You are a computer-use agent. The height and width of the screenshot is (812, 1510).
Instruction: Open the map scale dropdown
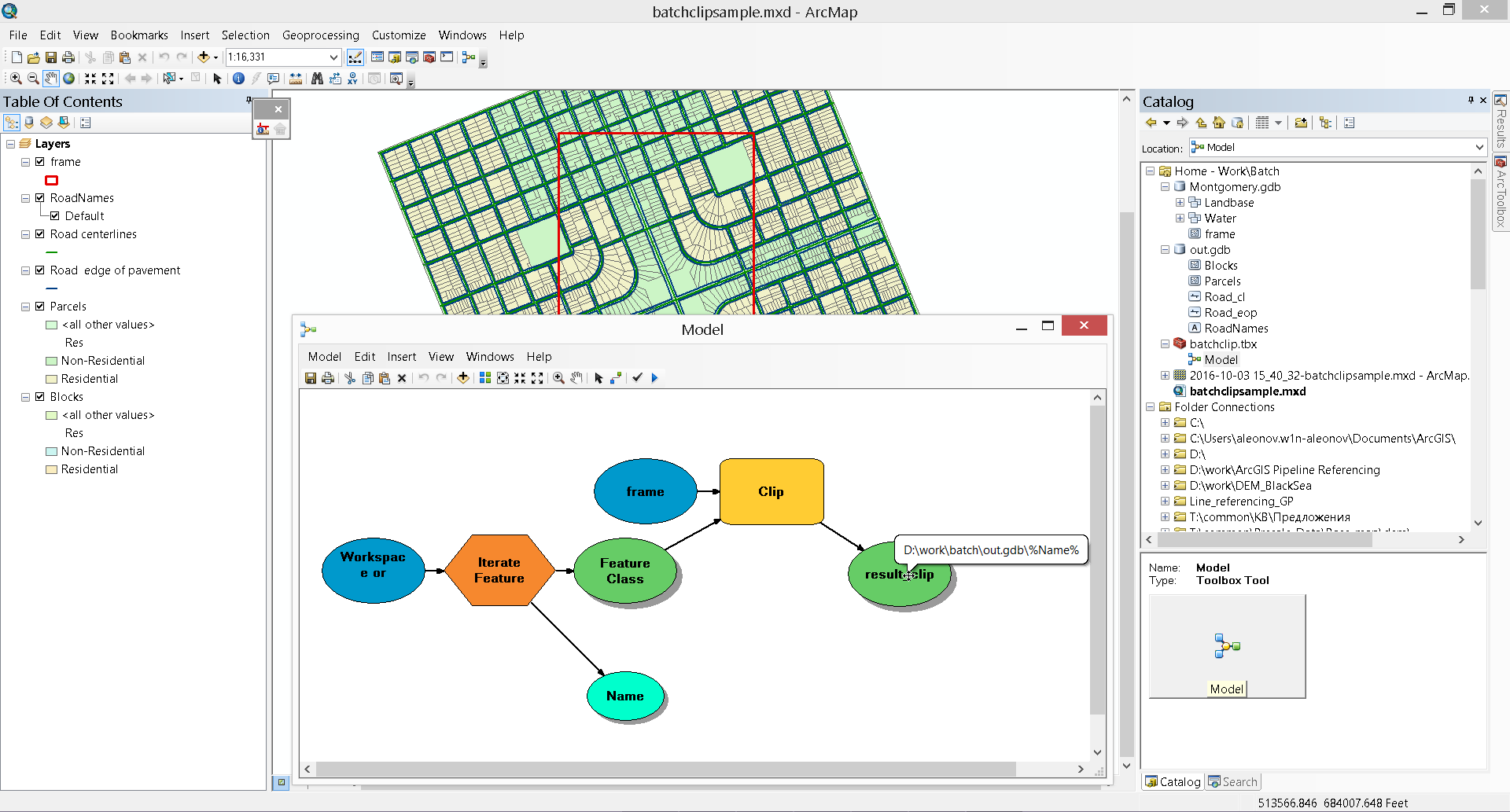(x=333, y=57)
